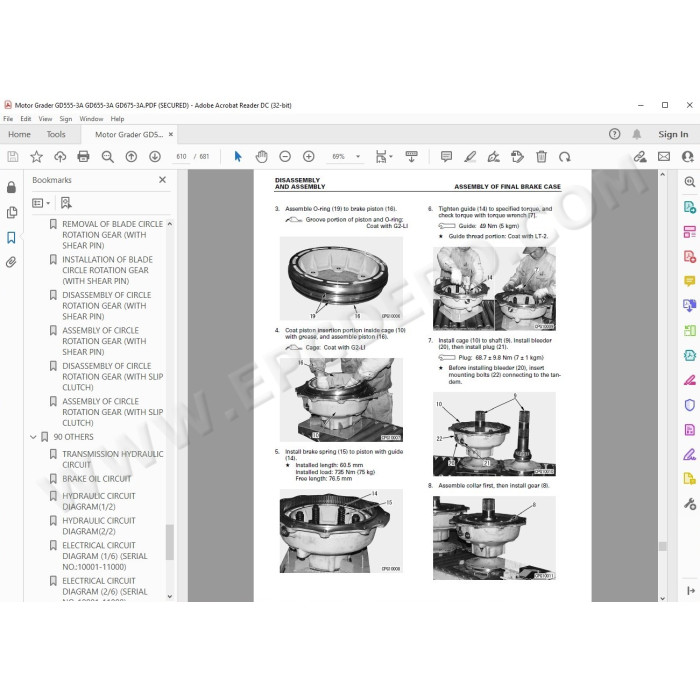Open REMOVAL OF BLADE CIRCLE ROTATION GEAR bookmark
700x700 pixels.
(112, 235)
